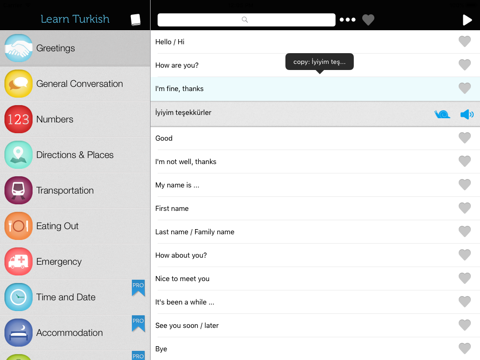Open the Directions & Places map pin icon
Viewport: 480px width, 360px height.
18,155
